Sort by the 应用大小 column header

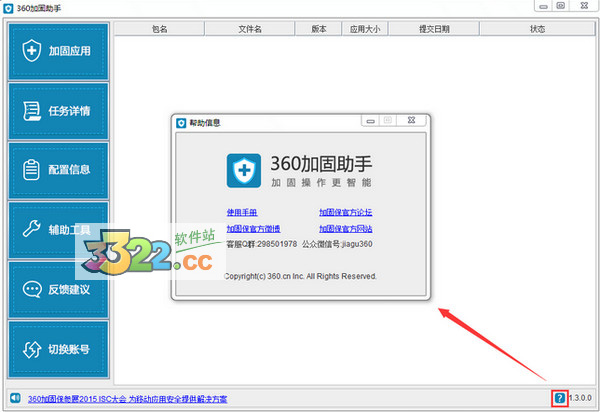click(365, 29)
